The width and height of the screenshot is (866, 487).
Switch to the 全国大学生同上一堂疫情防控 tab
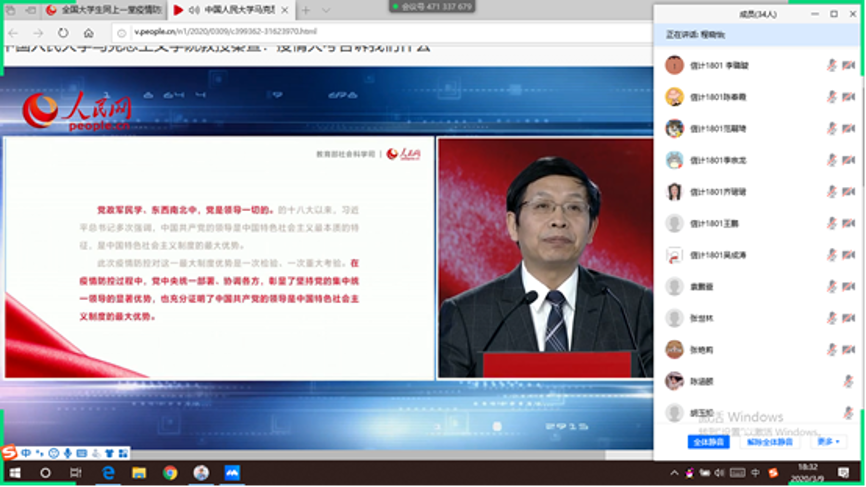click(x=98, y=10)
